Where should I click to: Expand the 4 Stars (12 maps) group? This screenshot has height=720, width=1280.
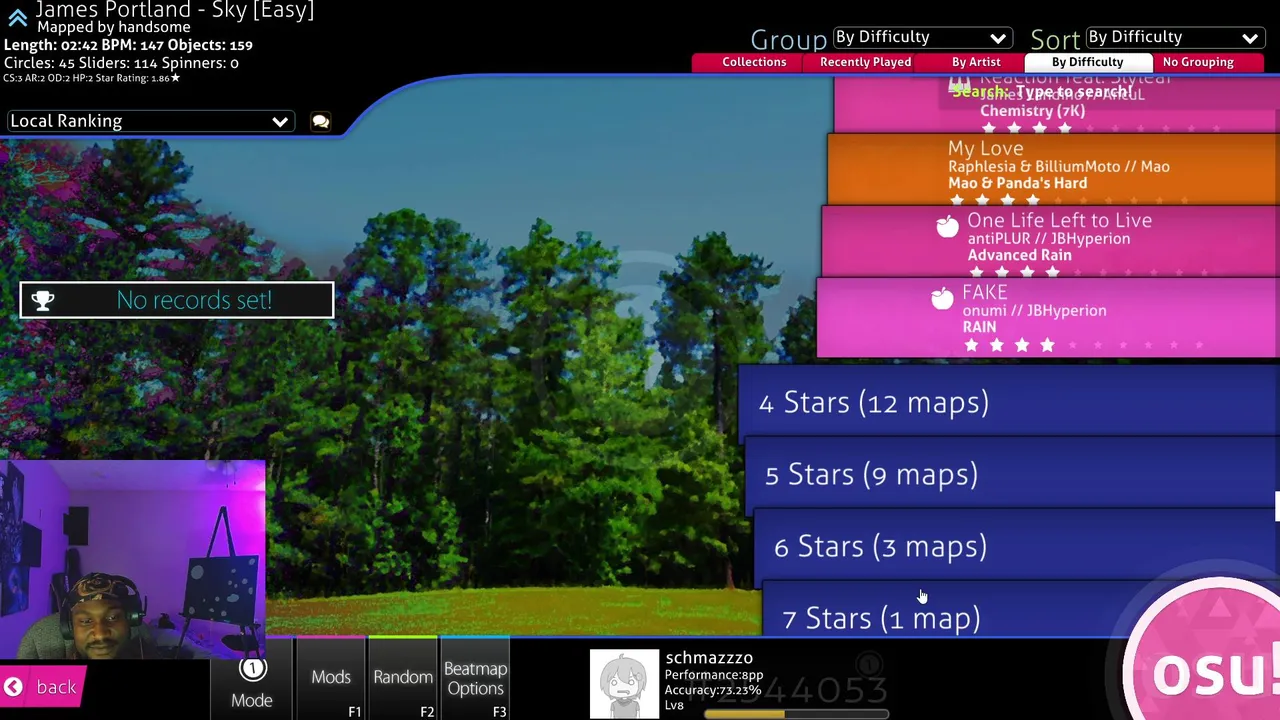(x=1009, y=402)
